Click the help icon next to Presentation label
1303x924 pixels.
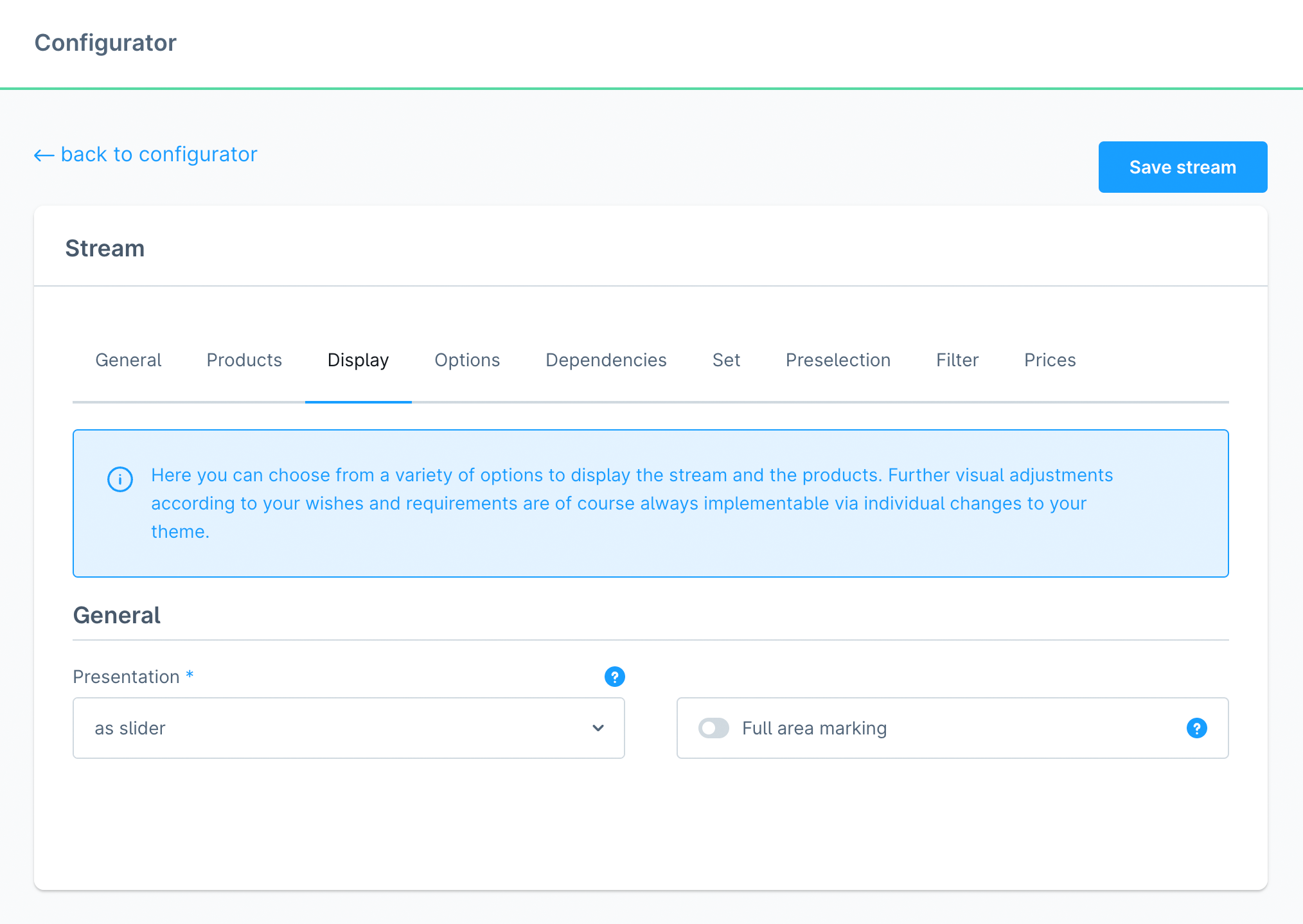pos(614,676)
